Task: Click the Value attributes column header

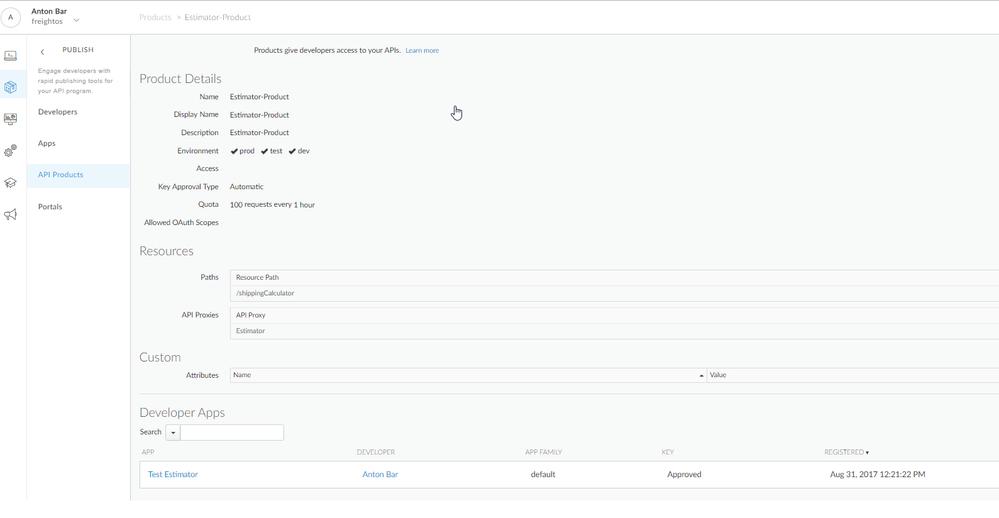Action: [x=718, y=375]
